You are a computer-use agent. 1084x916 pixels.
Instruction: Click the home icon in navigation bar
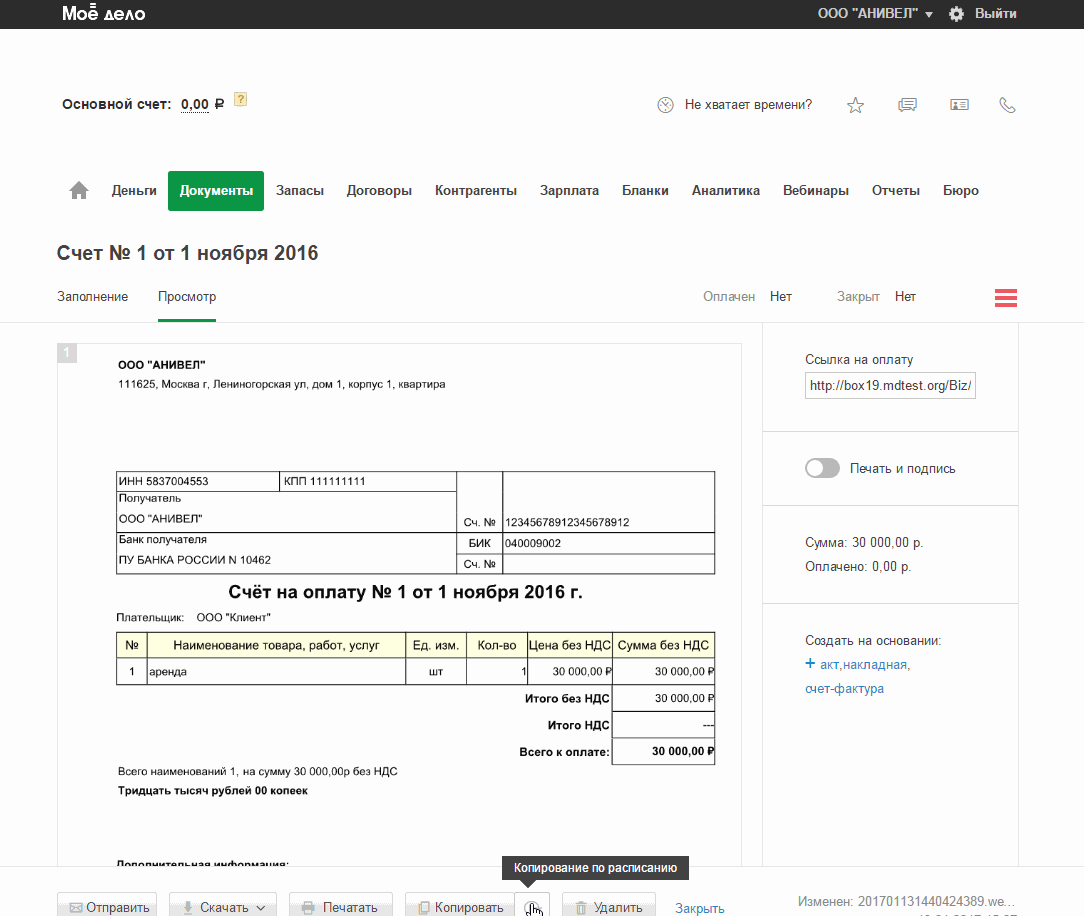(79, 191)
